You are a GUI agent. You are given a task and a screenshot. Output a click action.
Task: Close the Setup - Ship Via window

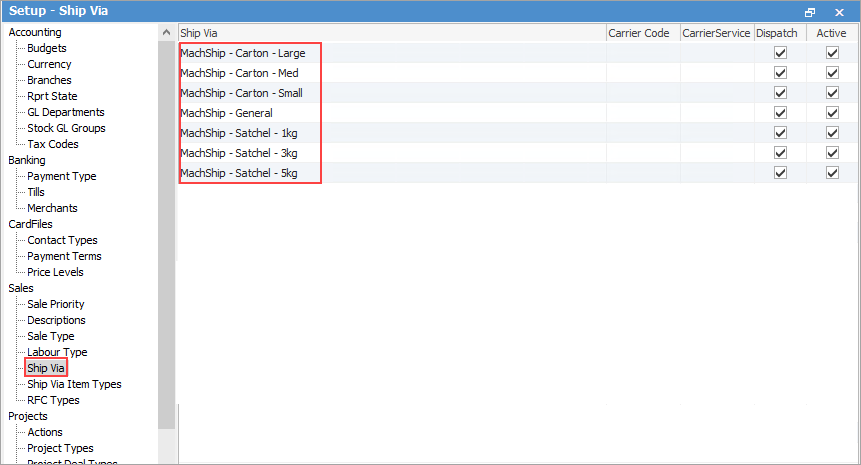tap(839, 12)
